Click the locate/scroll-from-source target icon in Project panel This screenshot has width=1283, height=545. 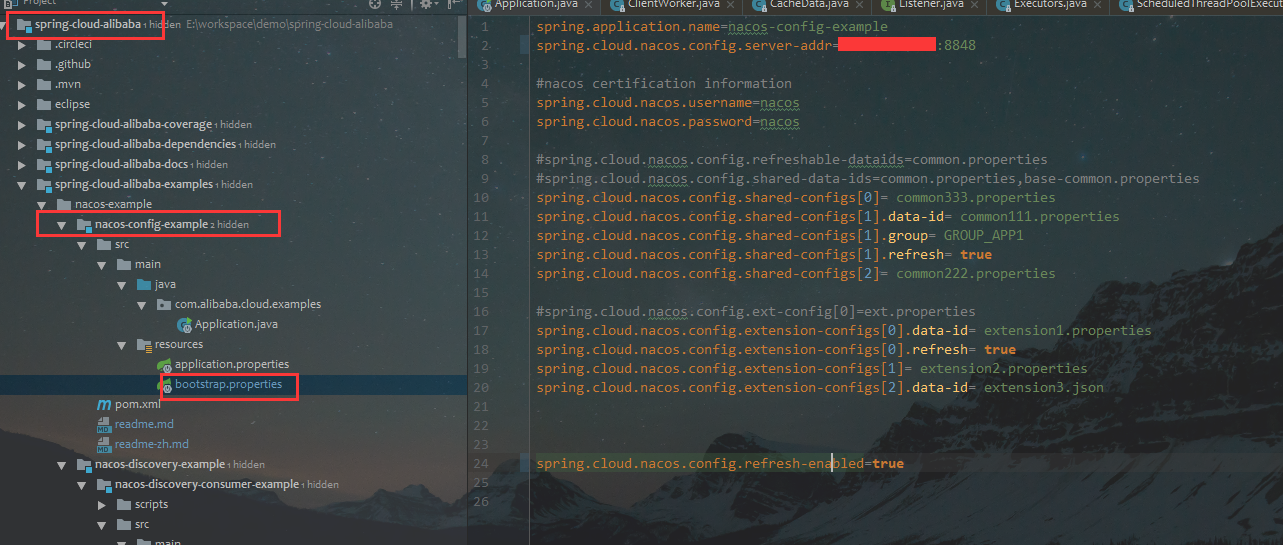[x=376, y=4]
